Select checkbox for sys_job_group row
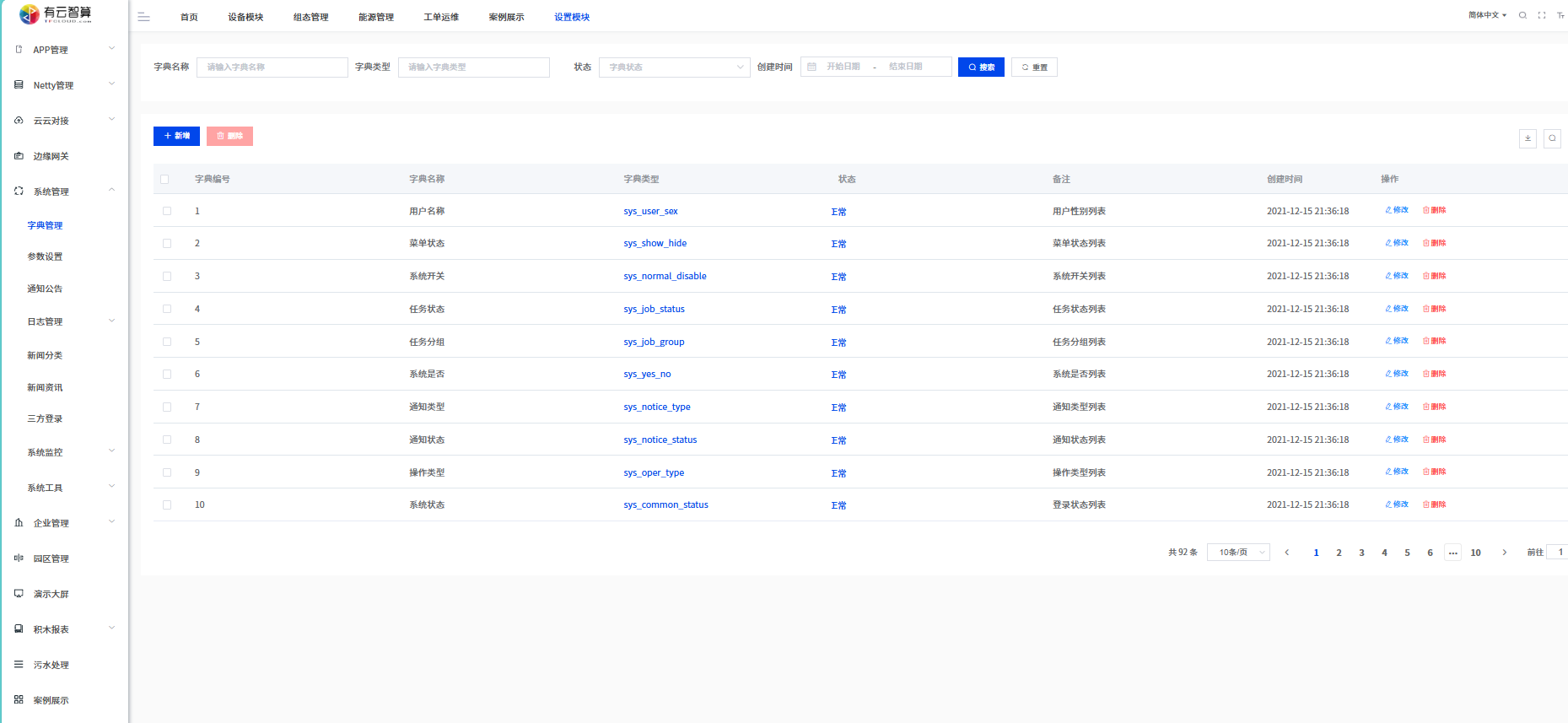Screen dimensions: 1568x723 coord(167,342)
